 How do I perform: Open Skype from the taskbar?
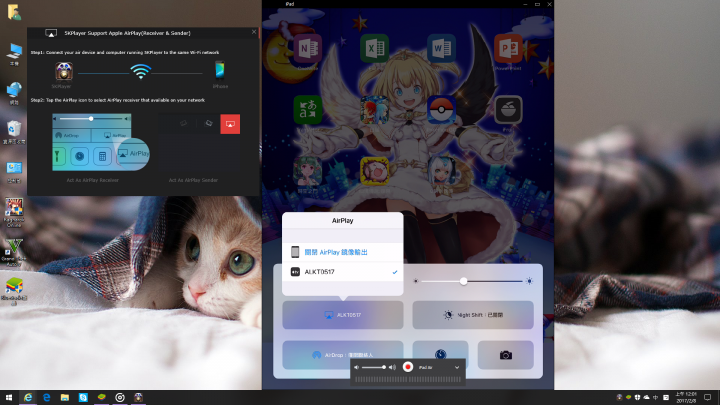tap(83, 398)
